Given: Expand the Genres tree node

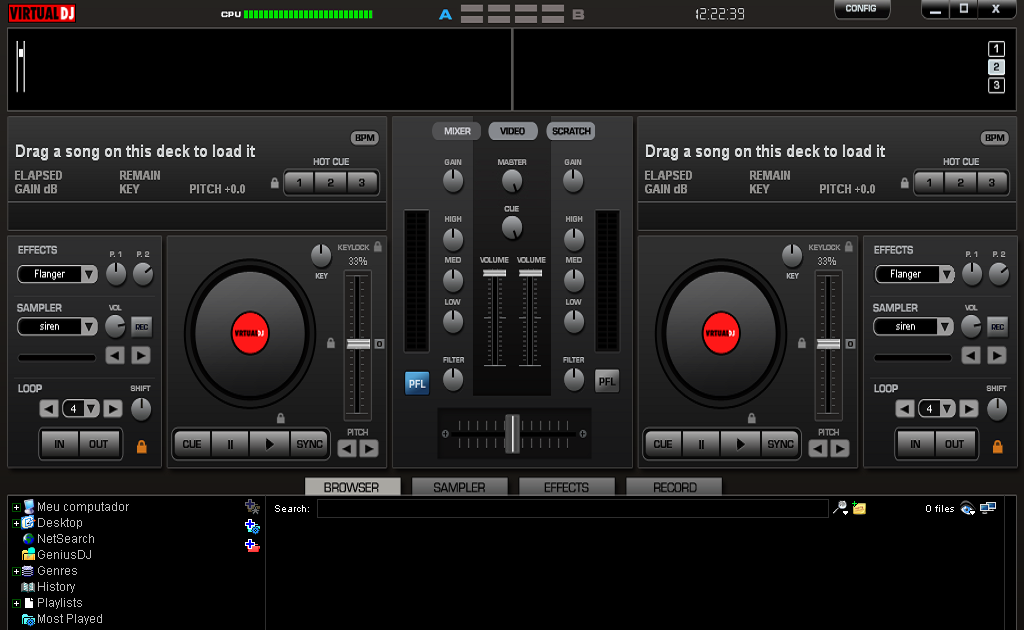Looking at the screenshot, I should 16,571.
